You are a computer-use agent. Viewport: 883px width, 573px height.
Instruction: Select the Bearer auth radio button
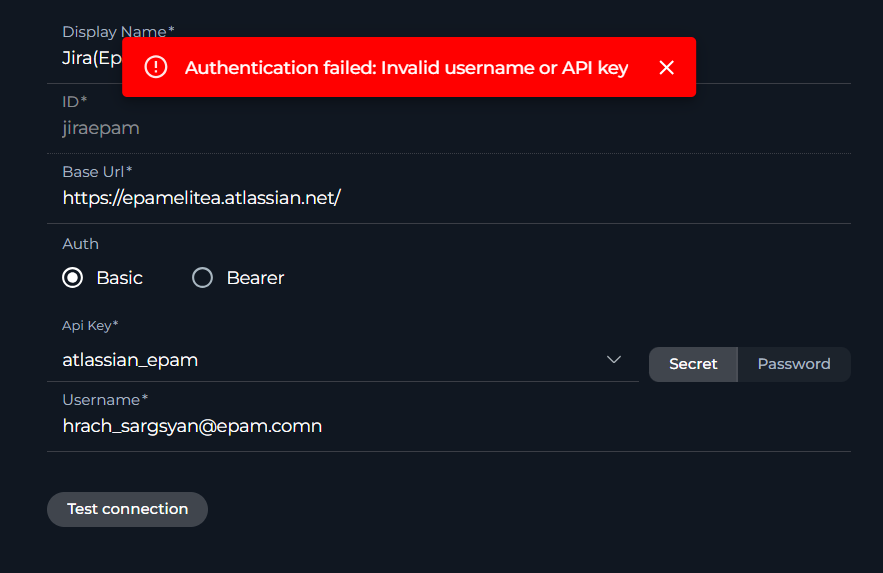[x=203, y=278]
